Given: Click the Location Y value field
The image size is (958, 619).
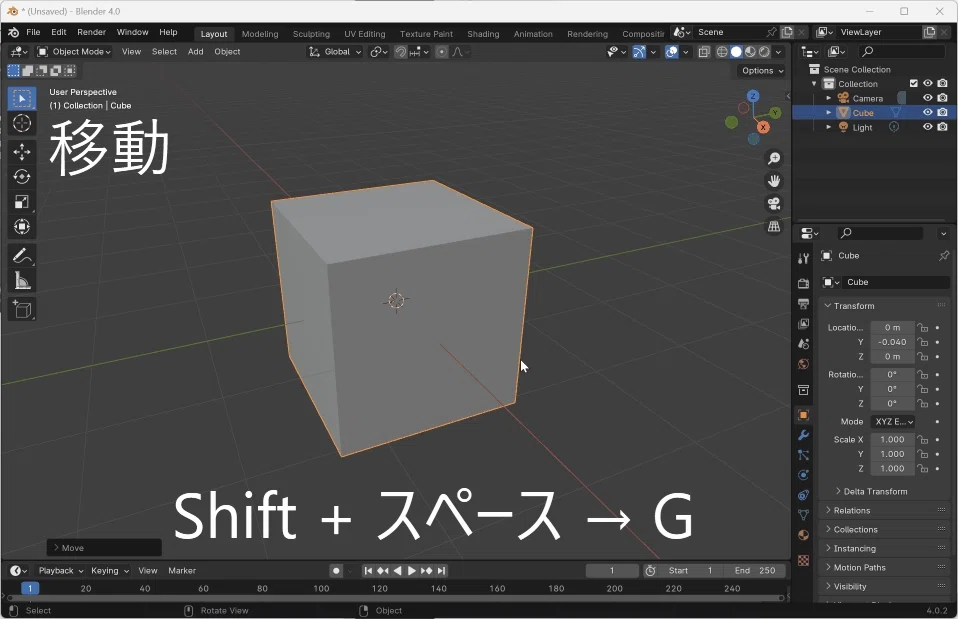Looking at the screenshot, I should click(892, 342).
